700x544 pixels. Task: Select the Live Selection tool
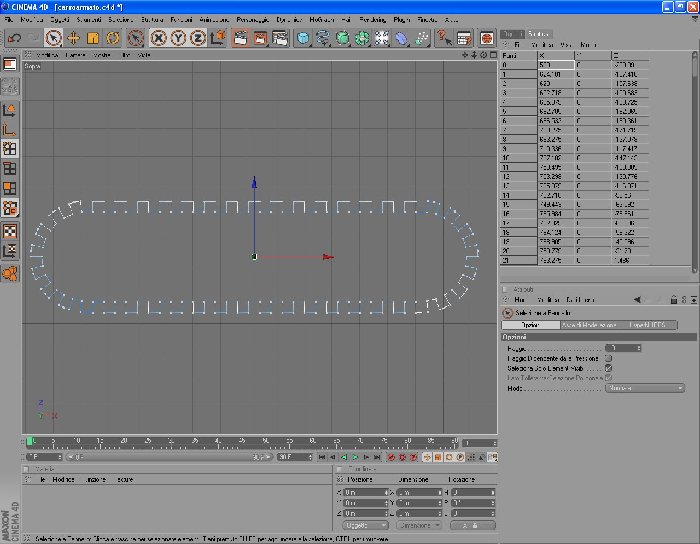(53, 38)
